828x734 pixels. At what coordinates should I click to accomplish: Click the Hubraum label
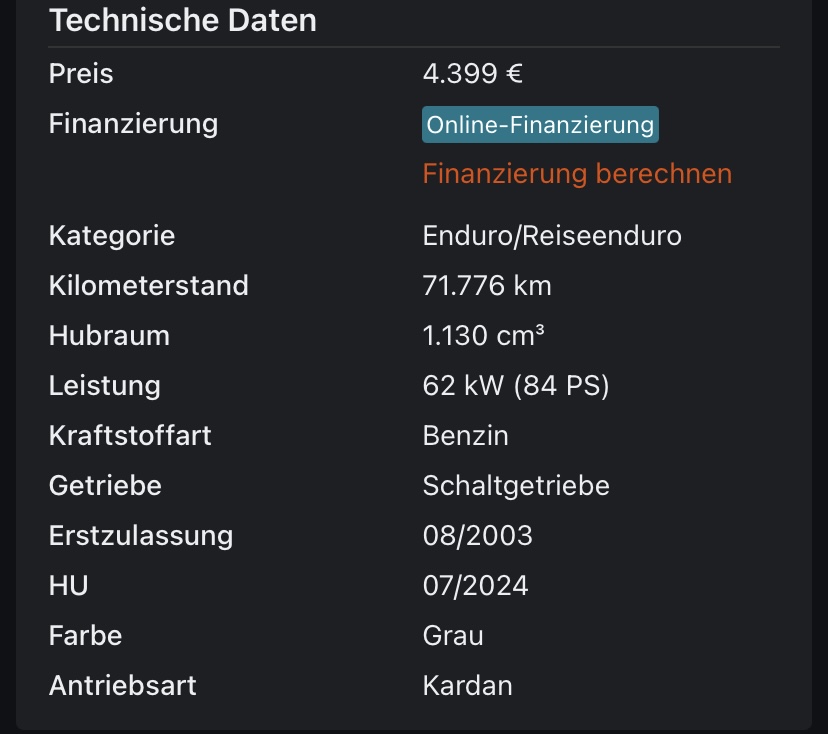pos(109,335)
